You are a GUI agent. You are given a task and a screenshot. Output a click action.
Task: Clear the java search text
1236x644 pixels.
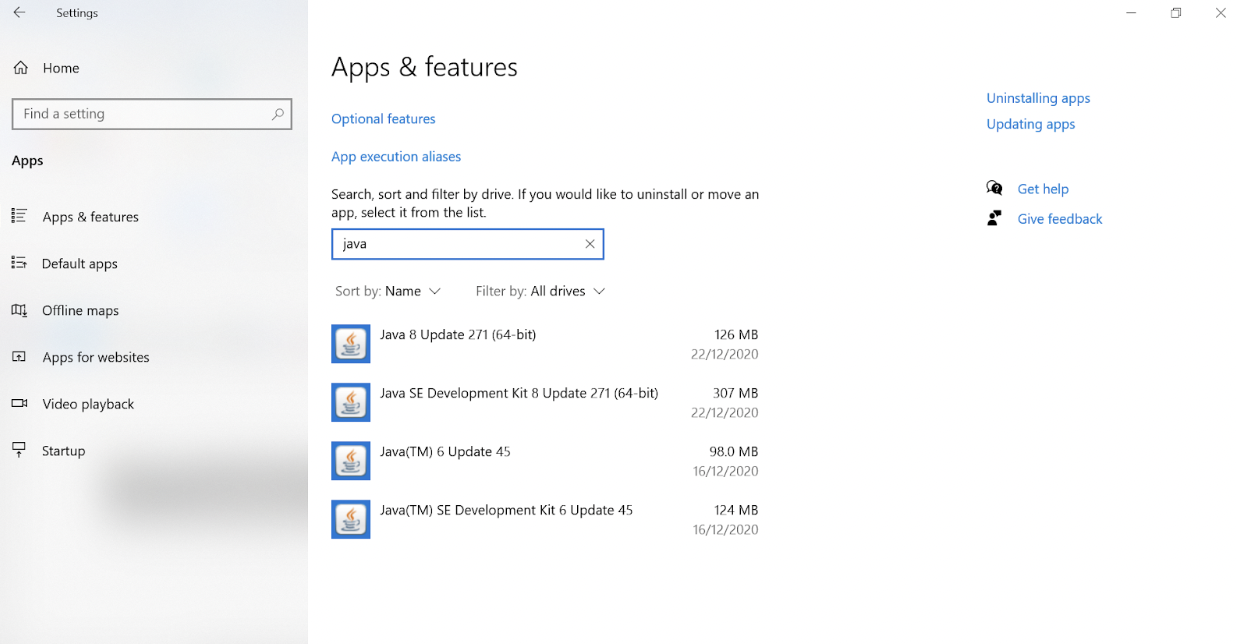590,244
